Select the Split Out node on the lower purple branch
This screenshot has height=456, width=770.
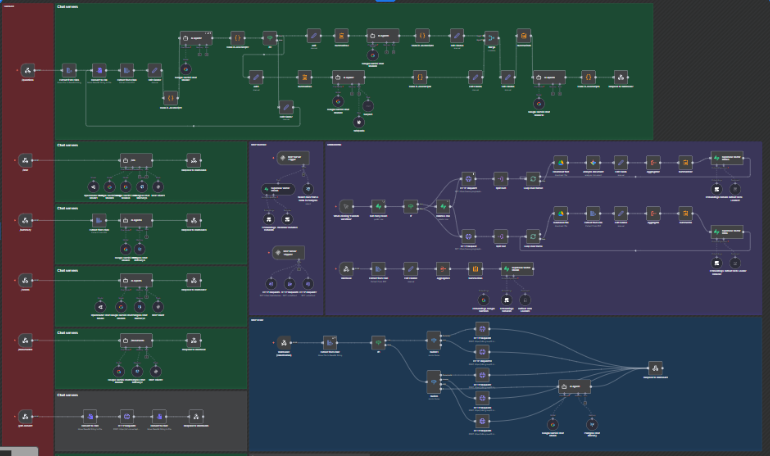500,236
